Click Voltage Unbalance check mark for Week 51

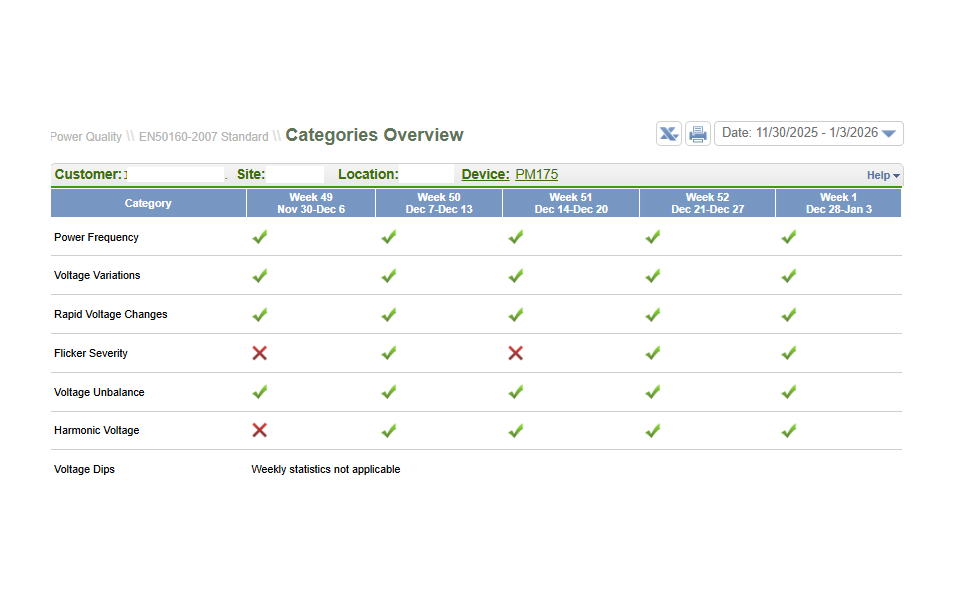[x=515, y=392]
